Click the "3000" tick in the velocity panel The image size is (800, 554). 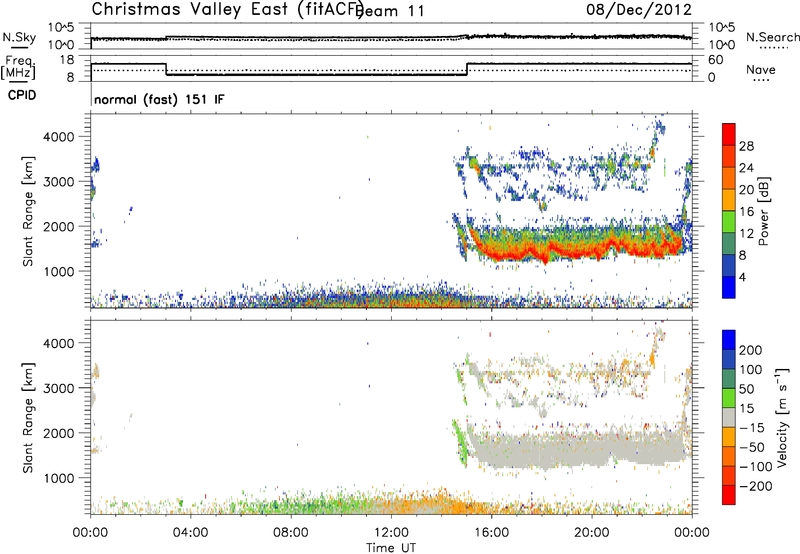58,388
